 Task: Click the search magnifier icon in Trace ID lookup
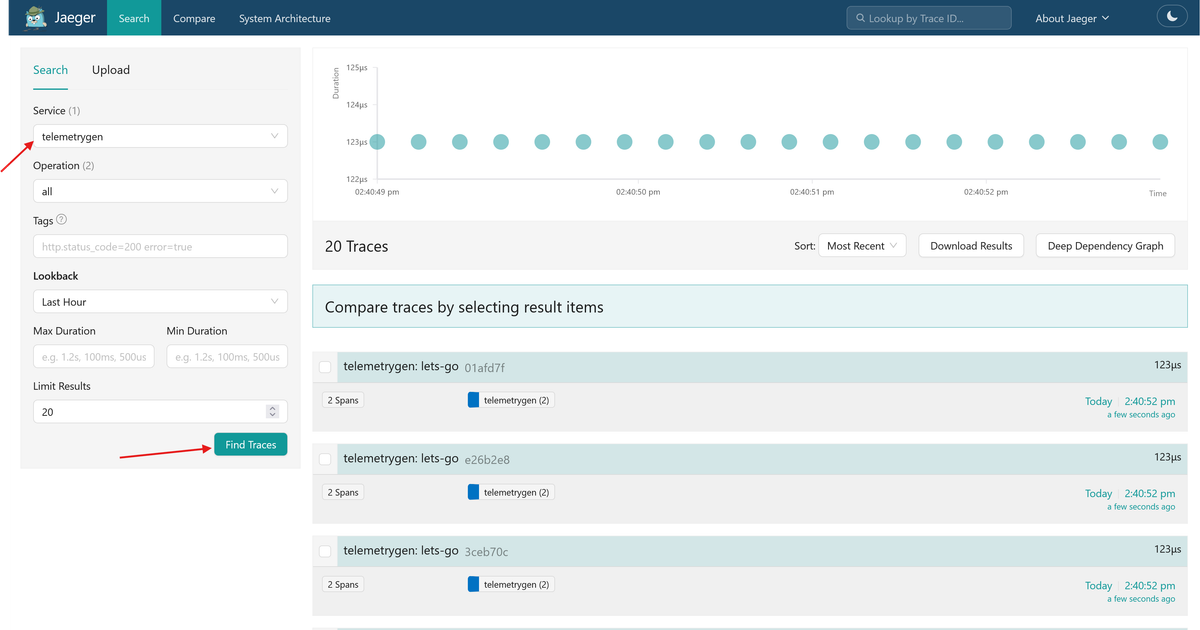(x=859, y=18)
